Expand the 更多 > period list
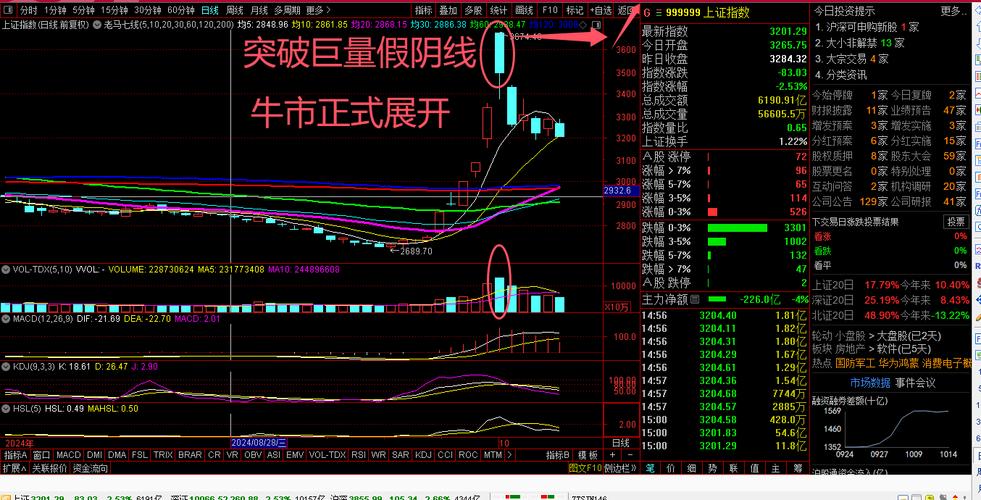981x500 pixels. (318, 10)
